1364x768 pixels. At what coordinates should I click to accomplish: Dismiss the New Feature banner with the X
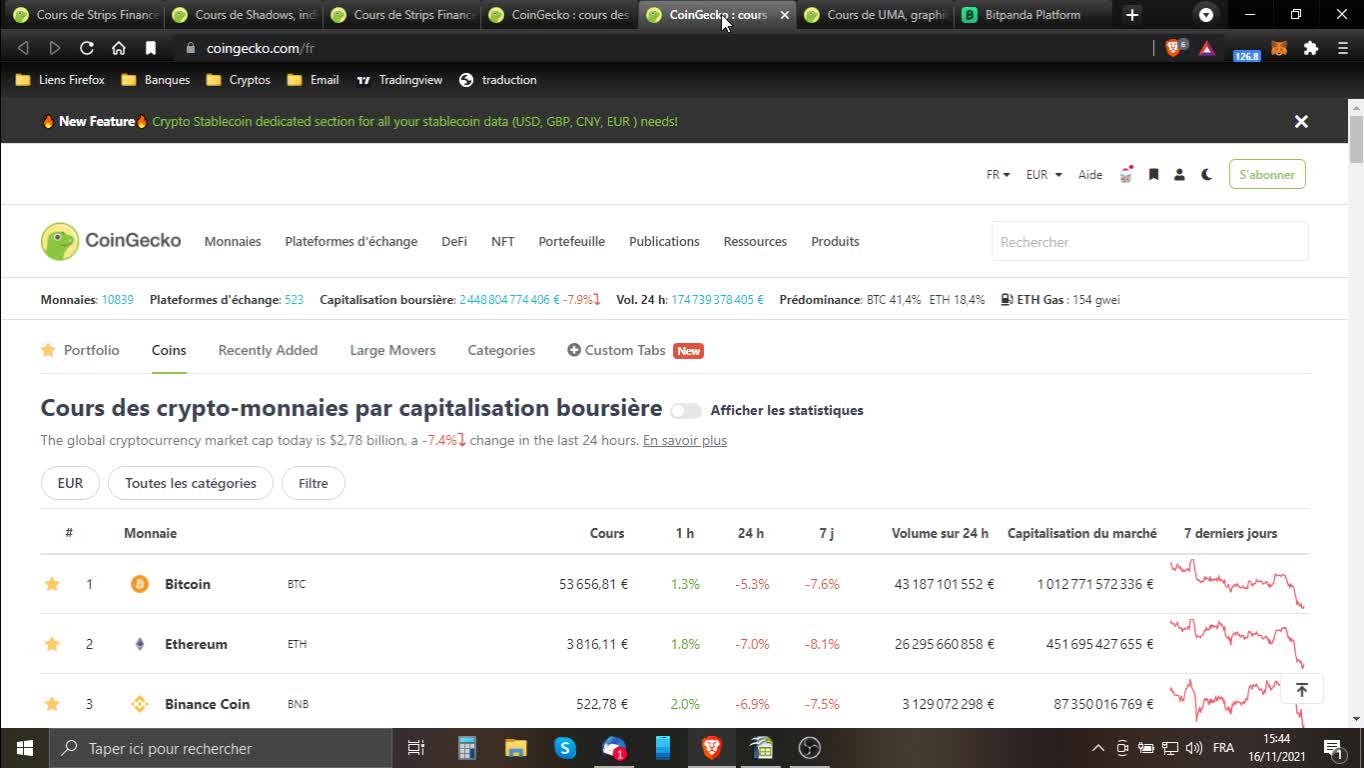click(x=1301, y=121)
